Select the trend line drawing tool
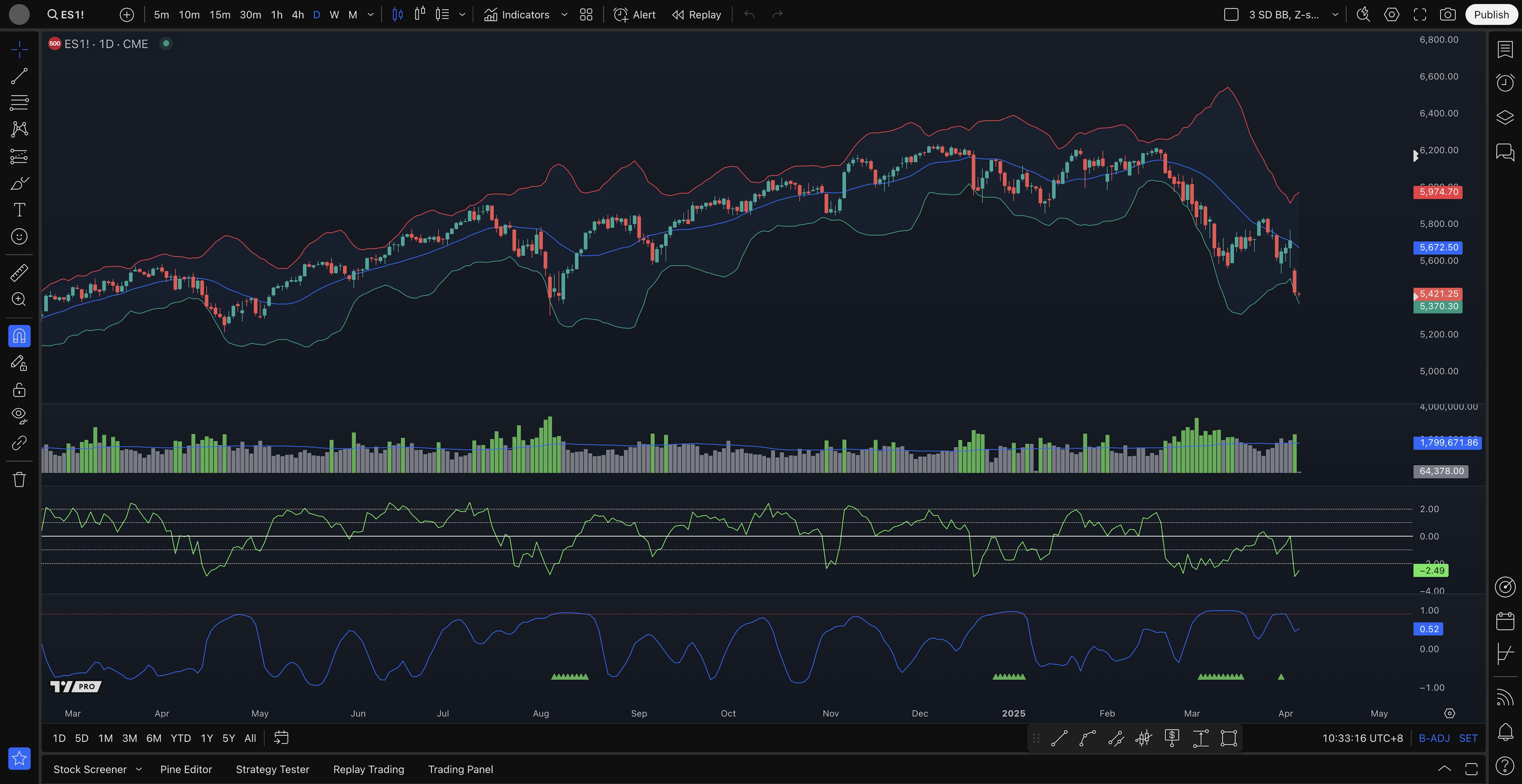The height and width of the screenshot is (784, 1522). 19,76
